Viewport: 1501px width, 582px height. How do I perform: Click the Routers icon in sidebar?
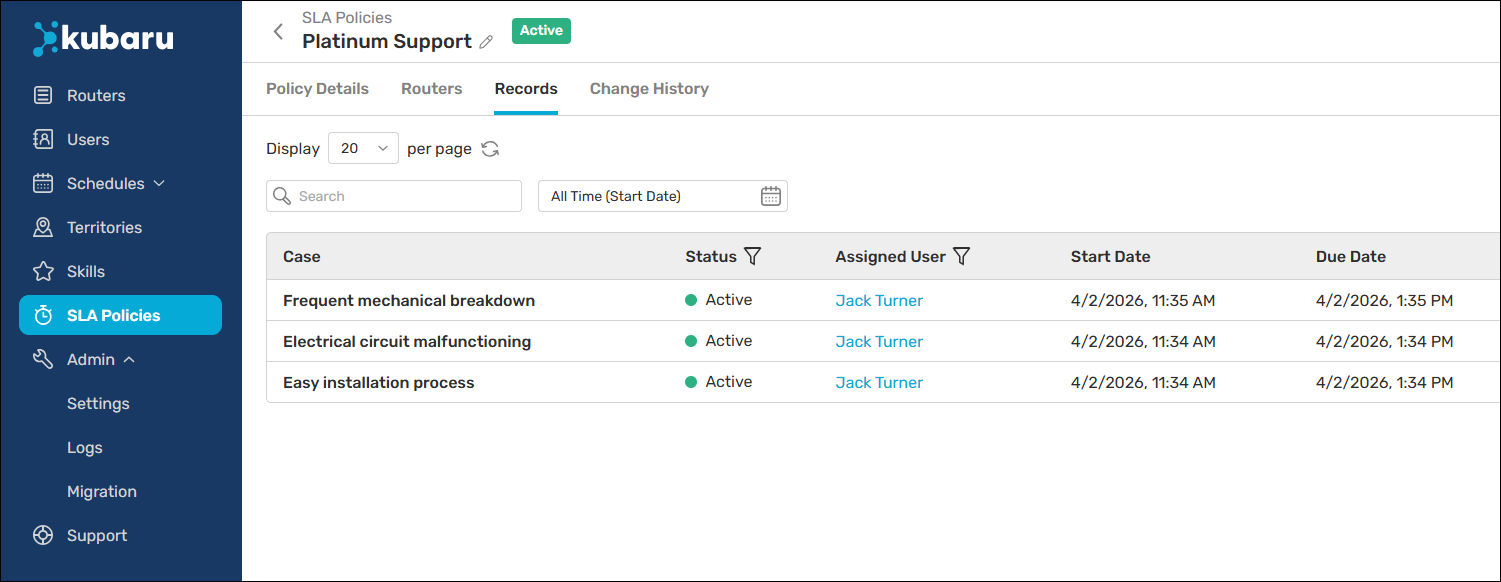pyautogui.click(x=43, y=96)
